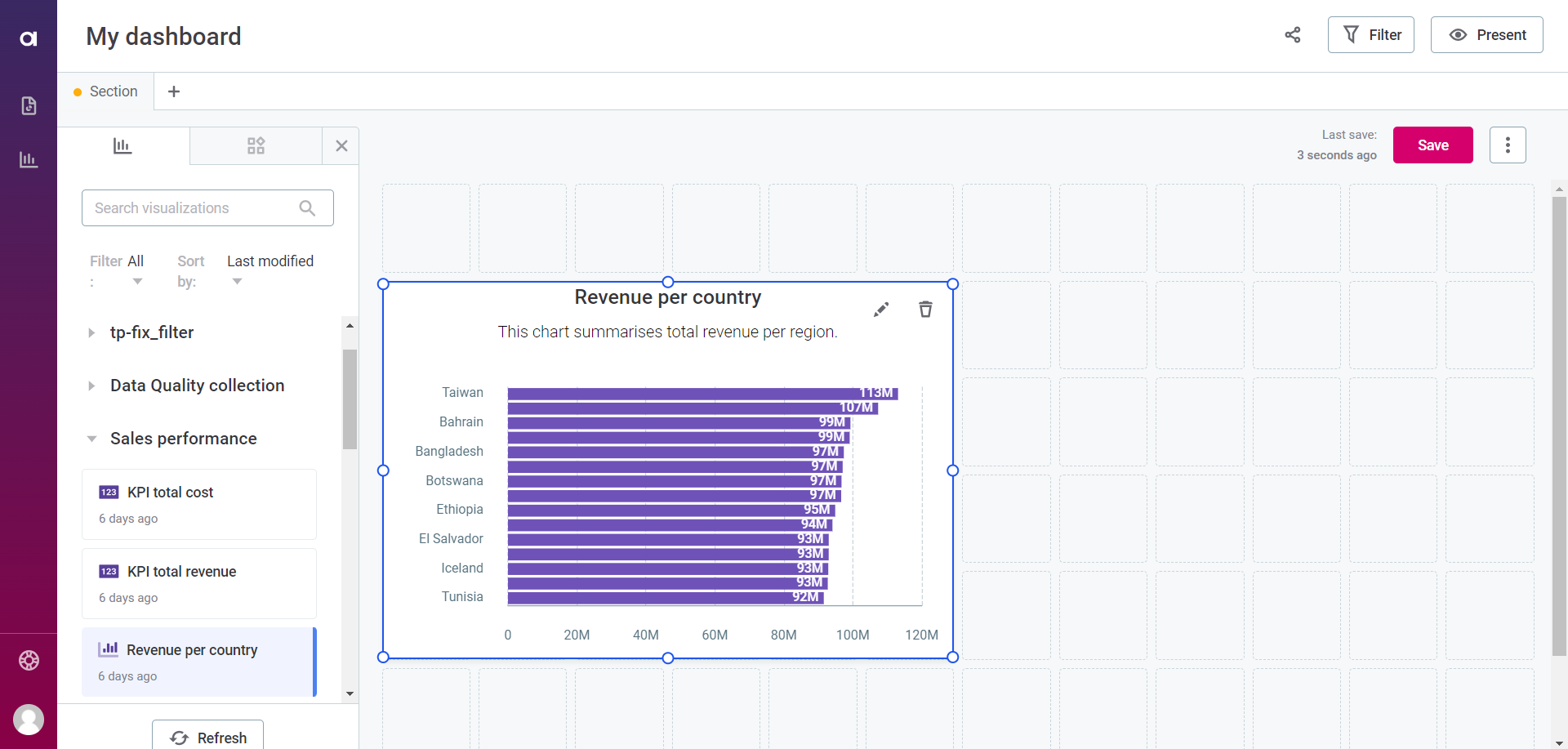Collapse the Sales performance collection
This screenshot has height=749, width=1568.
(x=91, y=439)
